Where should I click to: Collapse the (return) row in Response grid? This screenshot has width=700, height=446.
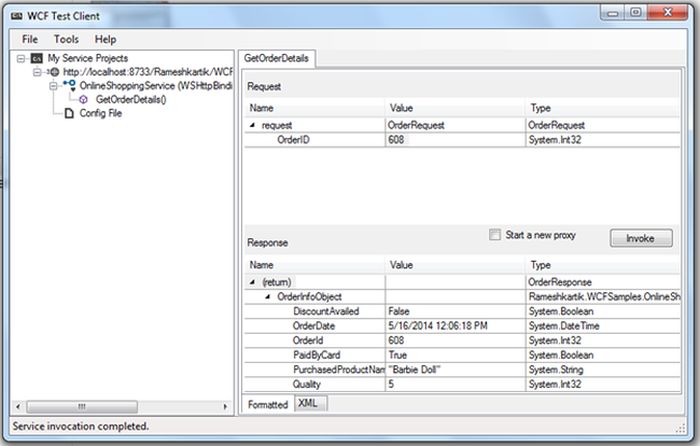click(x=252, y=282)
